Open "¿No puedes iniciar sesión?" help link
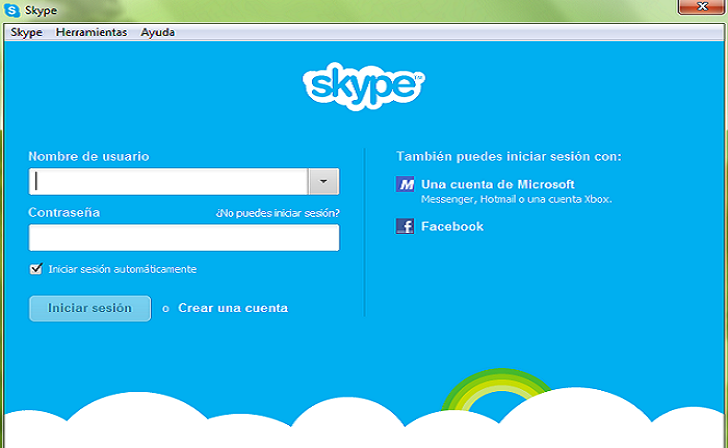The width and height of the screenshot is (728, 448). (277, 213)
